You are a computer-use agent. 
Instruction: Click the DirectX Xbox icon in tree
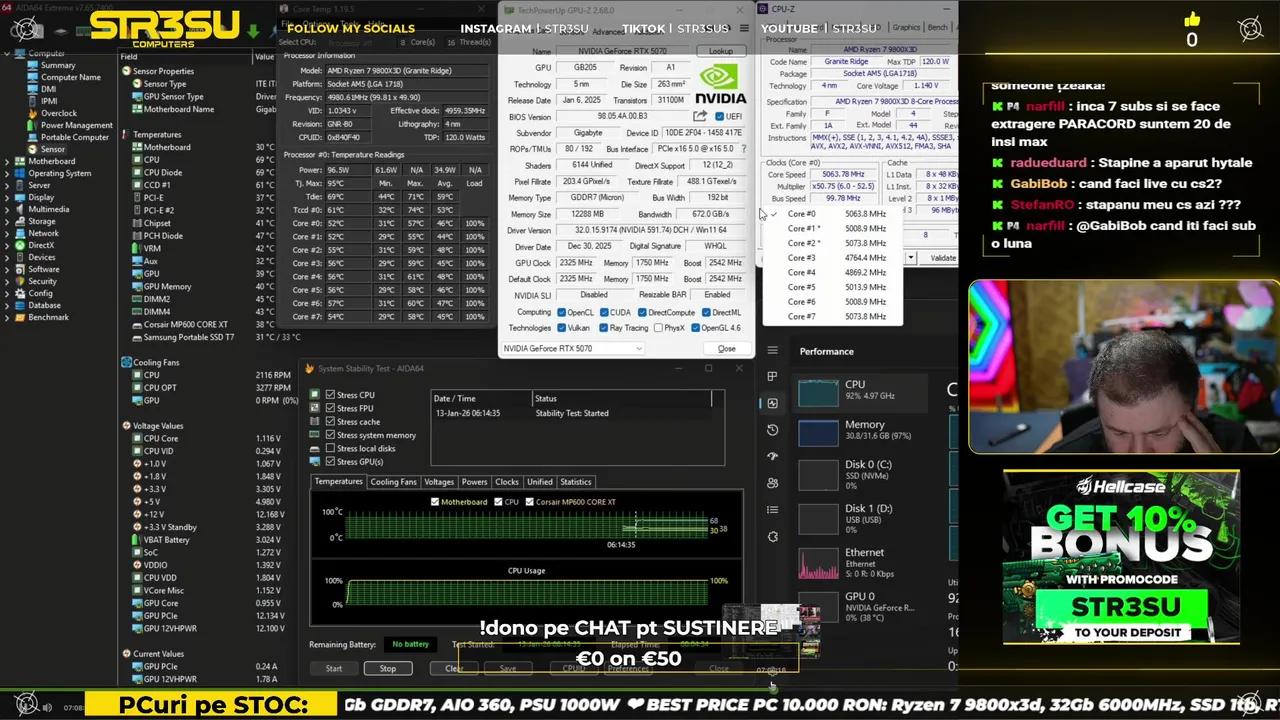[x=20, y=245]
